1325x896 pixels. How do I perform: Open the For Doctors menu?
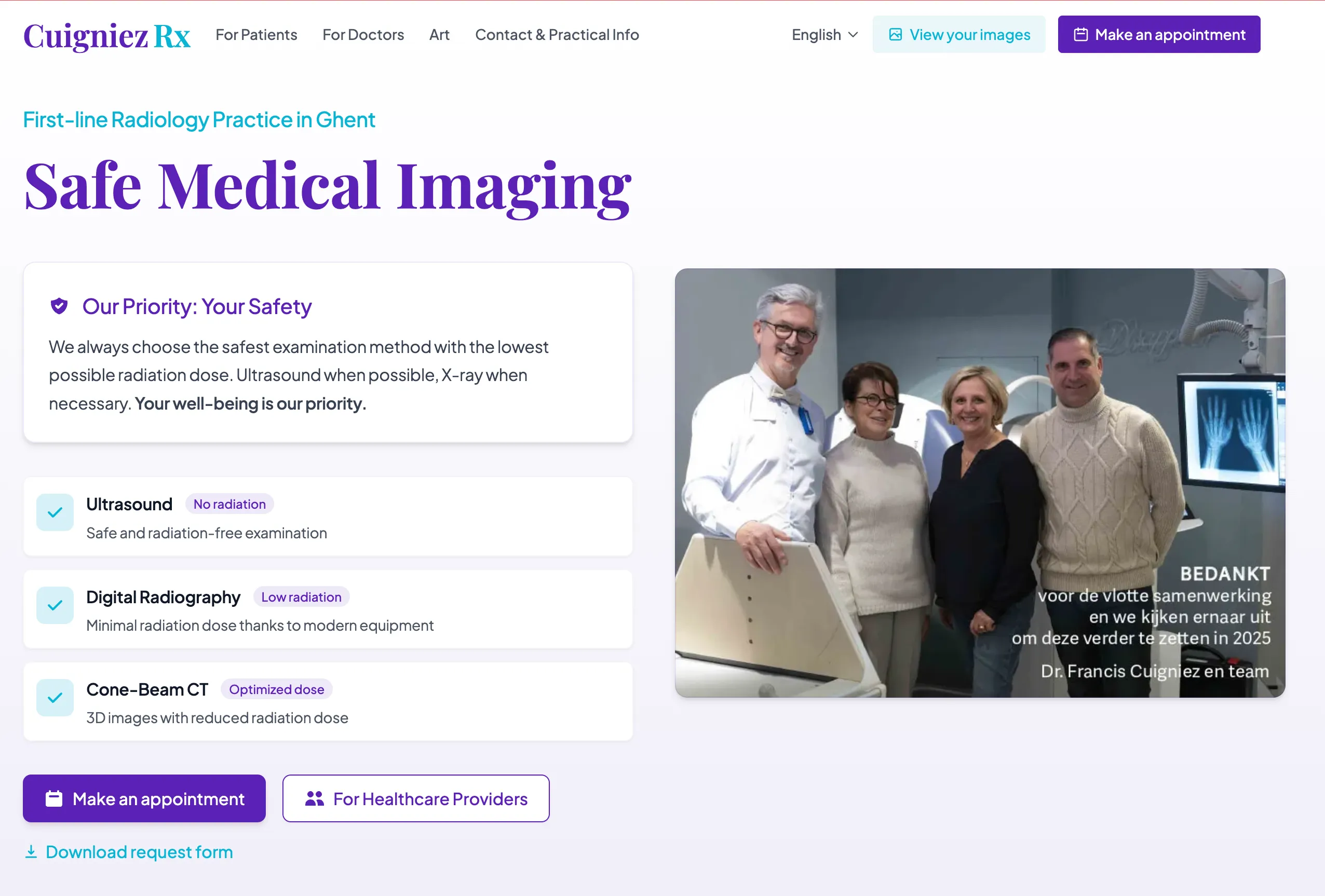[x=363, y=35]
